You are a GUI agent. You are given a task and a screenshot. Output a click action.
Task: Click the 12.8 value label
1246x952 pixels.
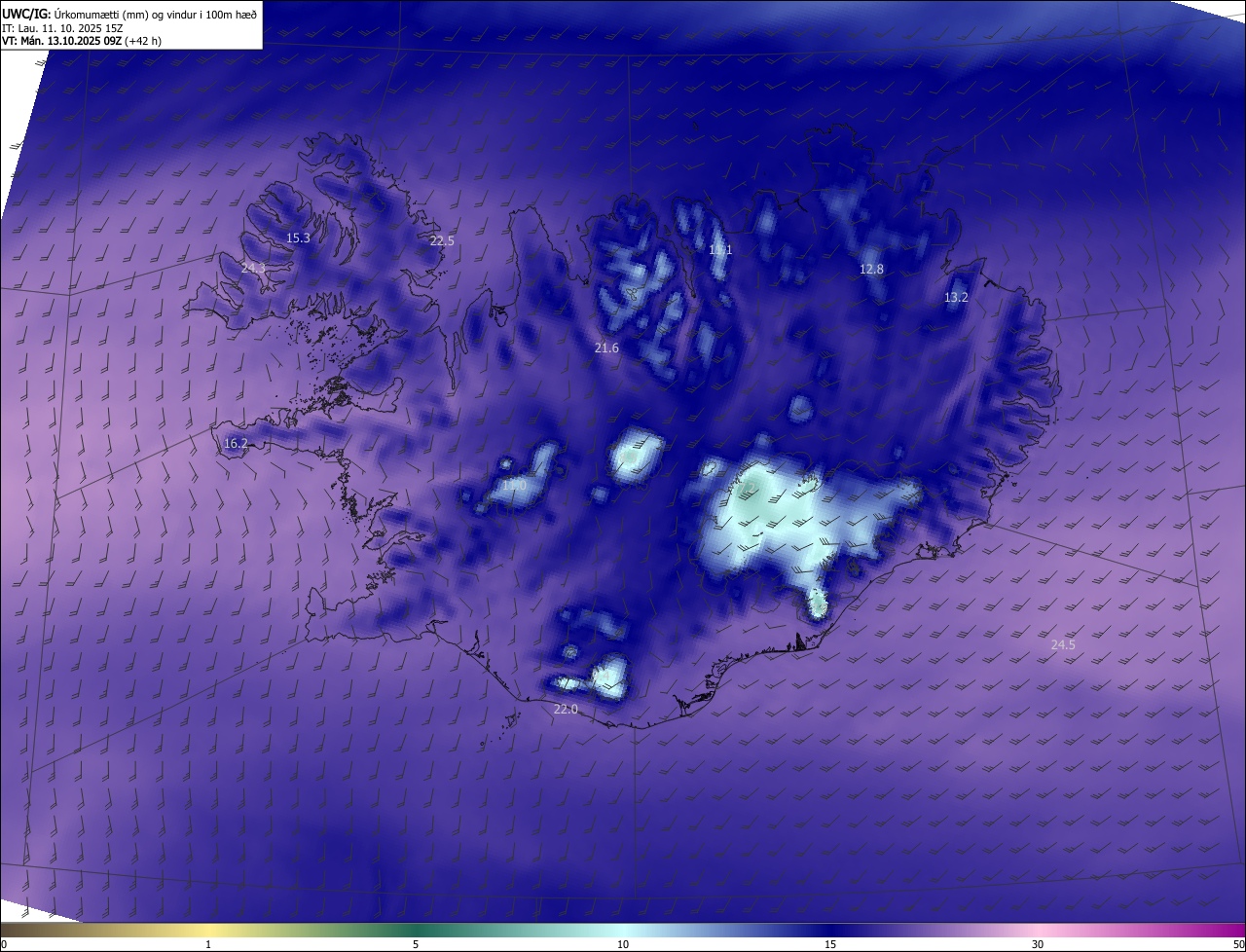pyautogui.click(x=871, y=270)
